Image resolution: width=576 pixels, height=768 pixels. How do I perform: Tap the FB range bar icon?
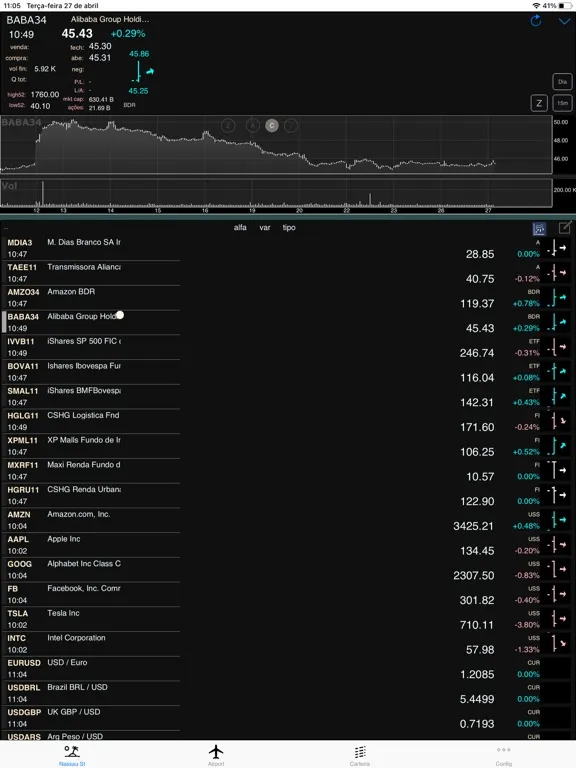tap(557, 595)
